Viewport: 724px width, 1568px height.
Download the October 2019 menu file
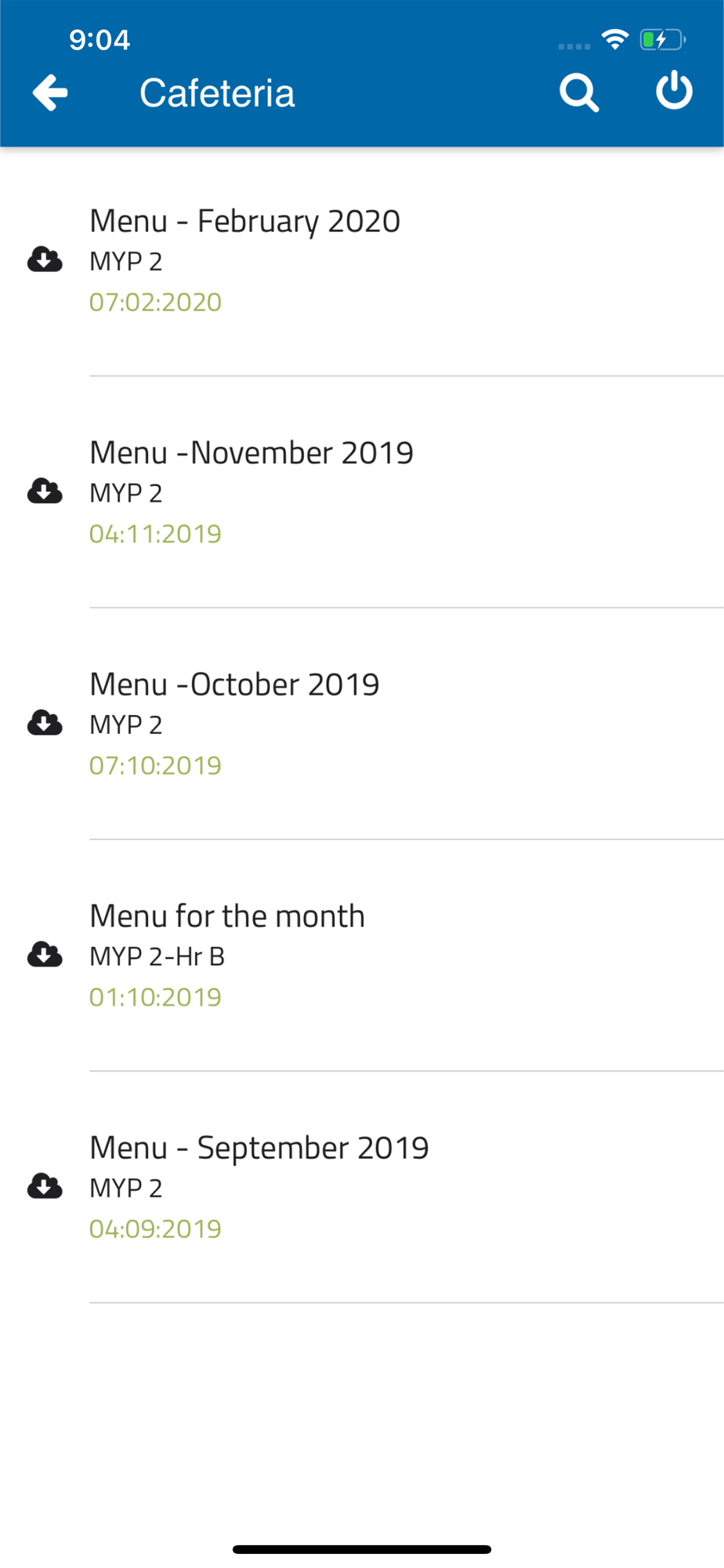(45, 722)
